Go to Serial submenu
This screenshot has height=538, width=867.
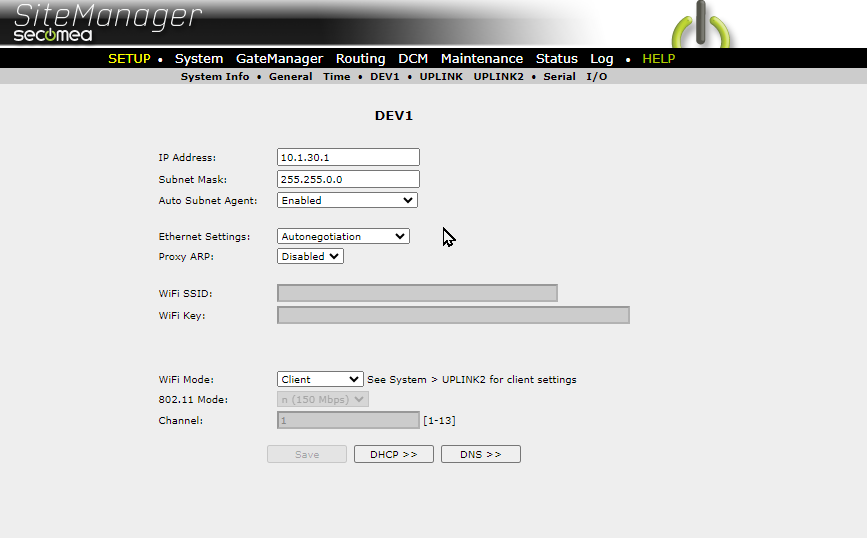tap(559, 76)
